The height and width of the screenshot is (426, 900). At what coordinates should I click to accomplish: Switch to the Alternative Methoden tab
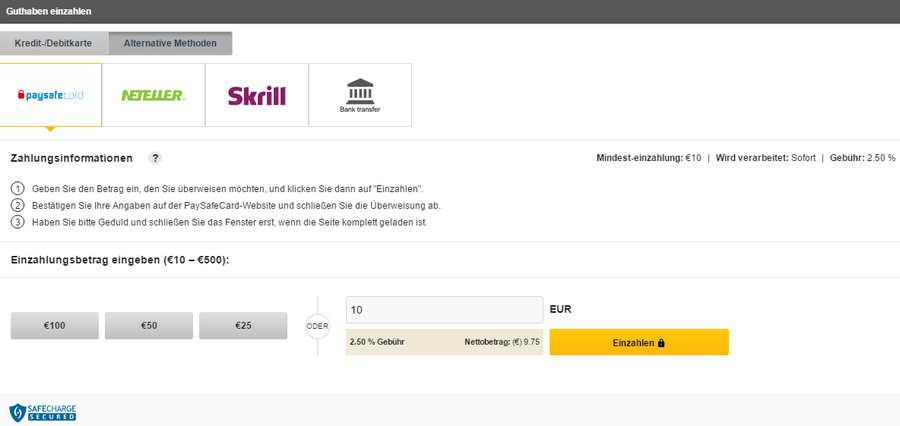170,43
